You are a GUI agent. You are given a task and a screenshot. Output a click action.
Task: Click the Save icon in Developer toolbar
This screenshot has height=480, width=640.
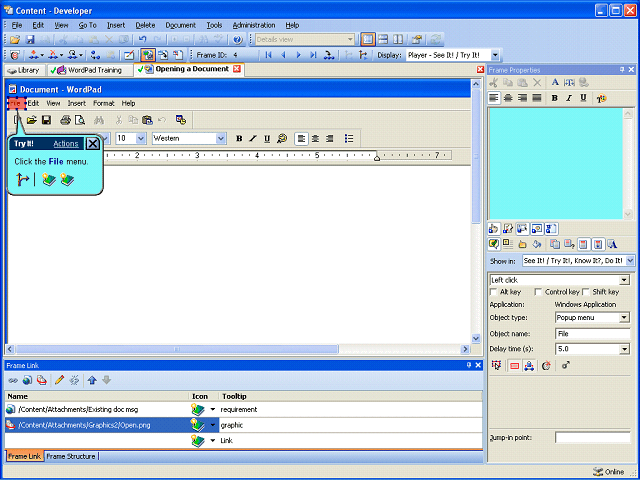[30, 40]
